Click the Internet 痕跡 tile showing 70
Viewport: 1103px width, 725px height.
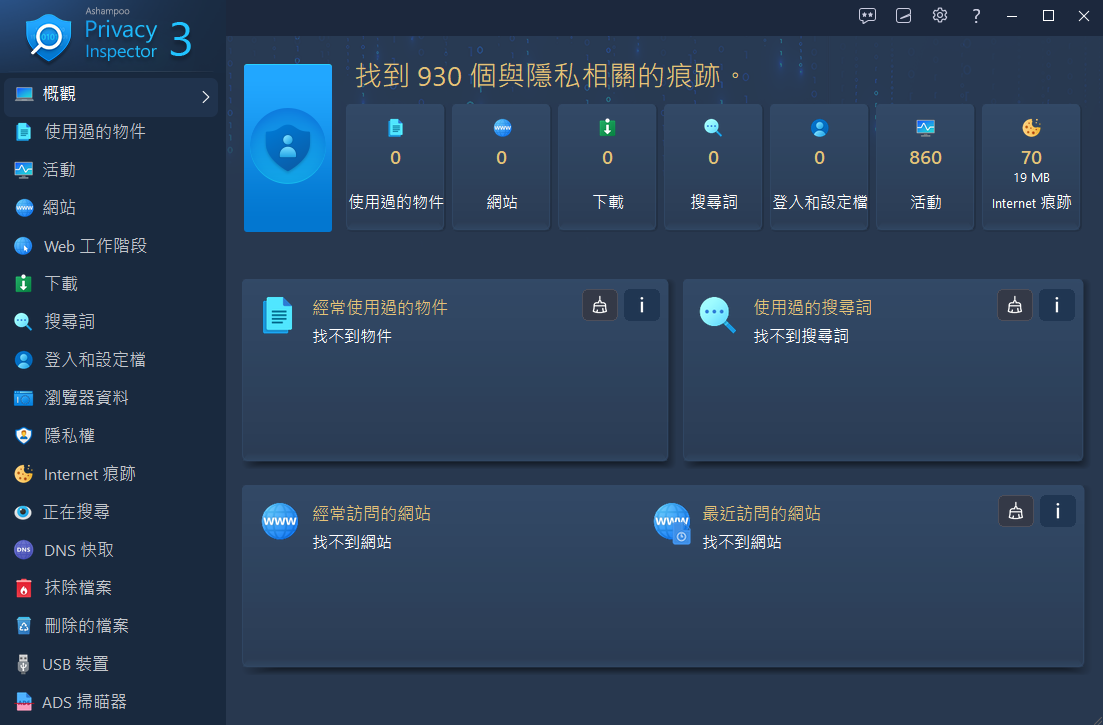(1031, 167)
